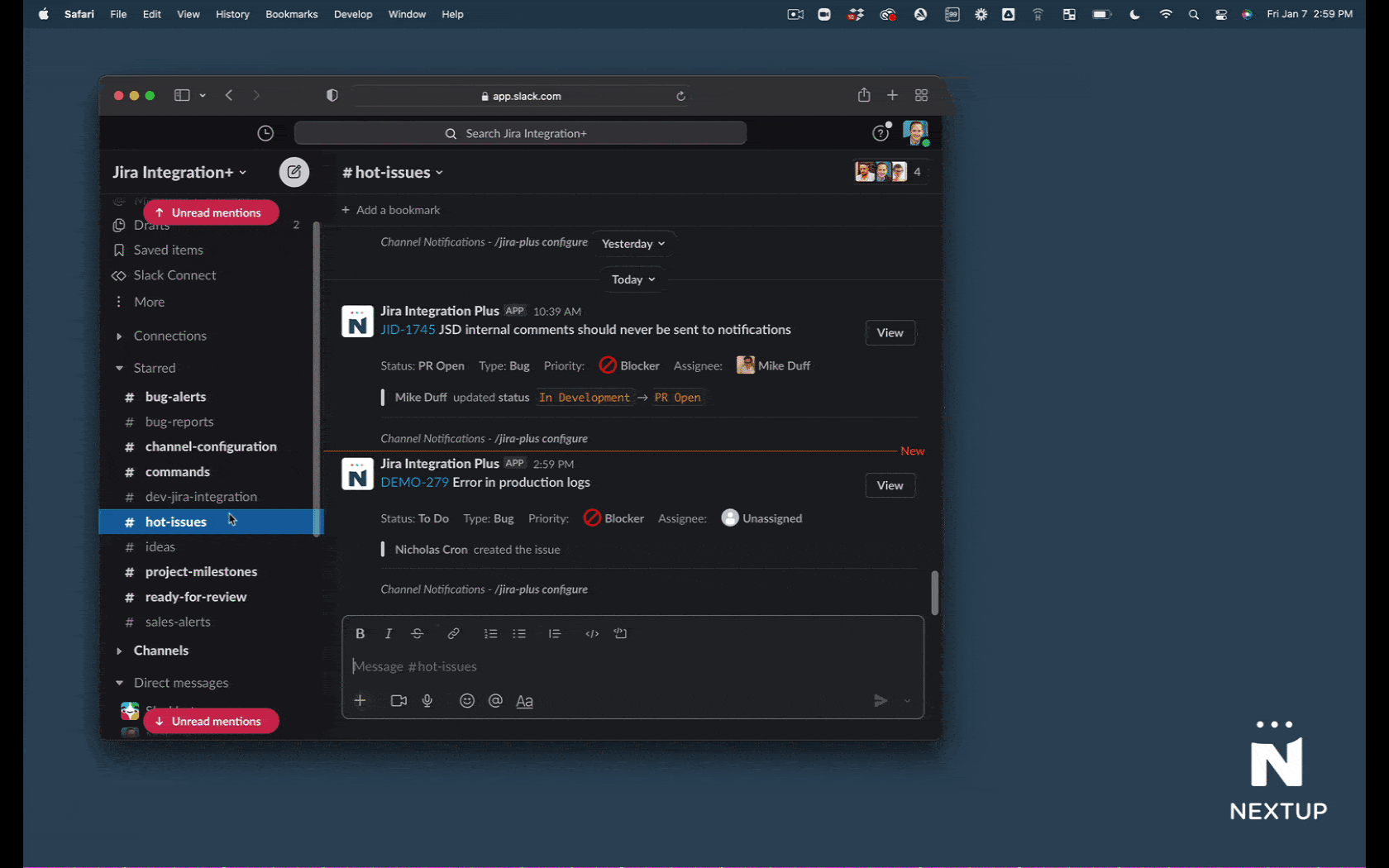
Task: Toggle formatting toolbar with Aa icon
Action: pos(524,701)
